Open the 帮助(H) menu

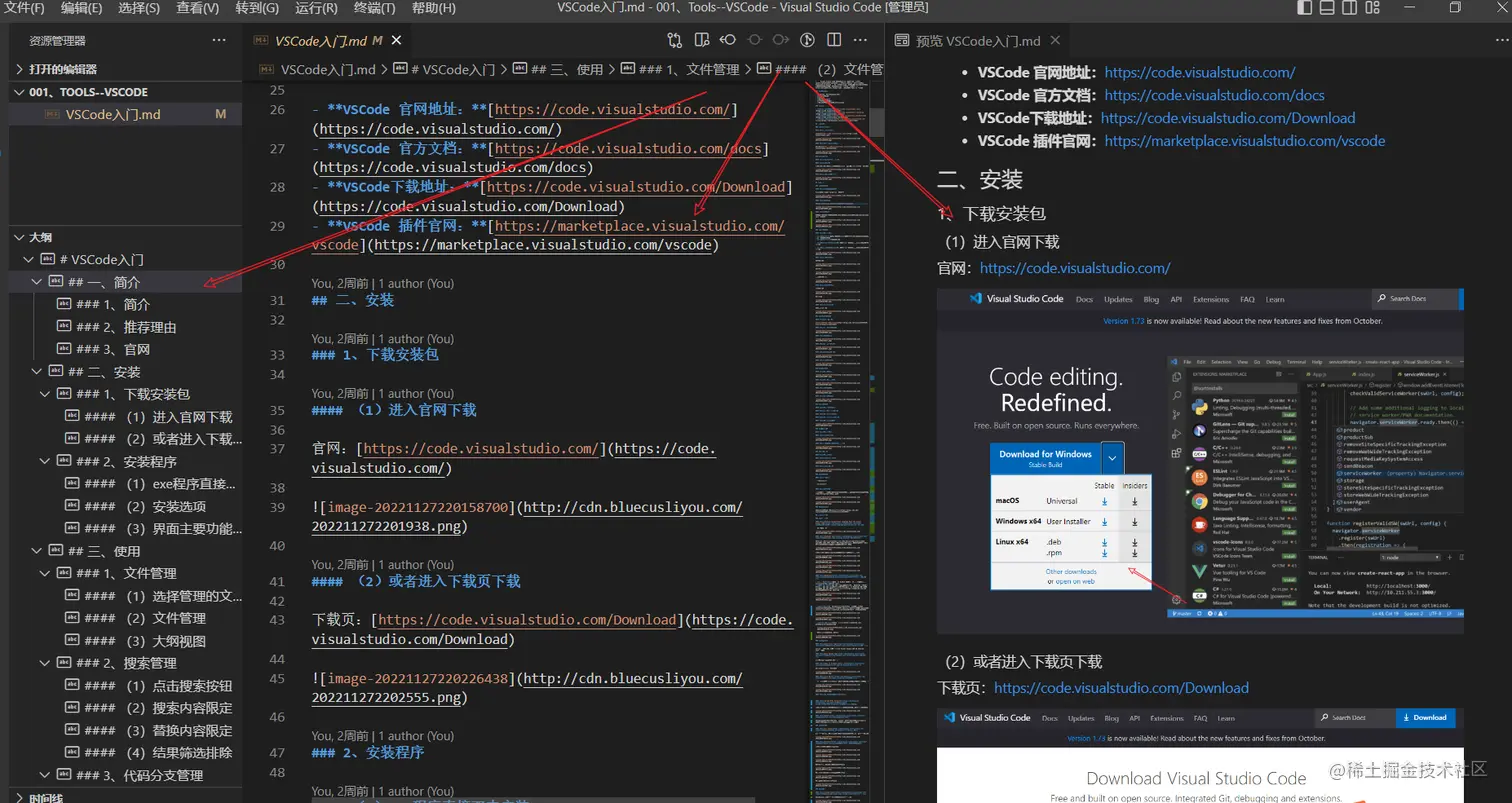click(433, 8)
